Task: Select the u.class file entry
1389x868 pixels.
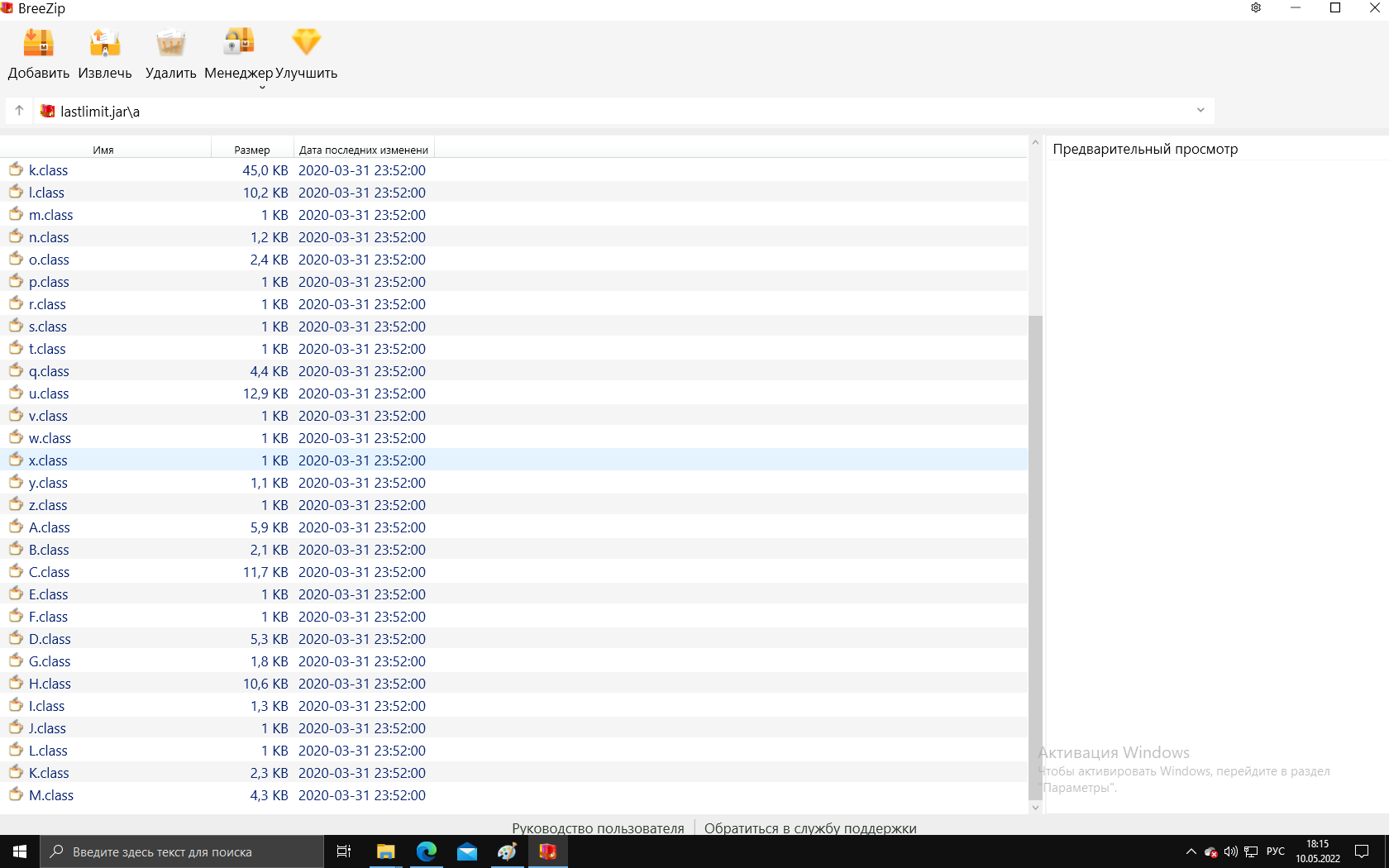Action: (49, 393)
